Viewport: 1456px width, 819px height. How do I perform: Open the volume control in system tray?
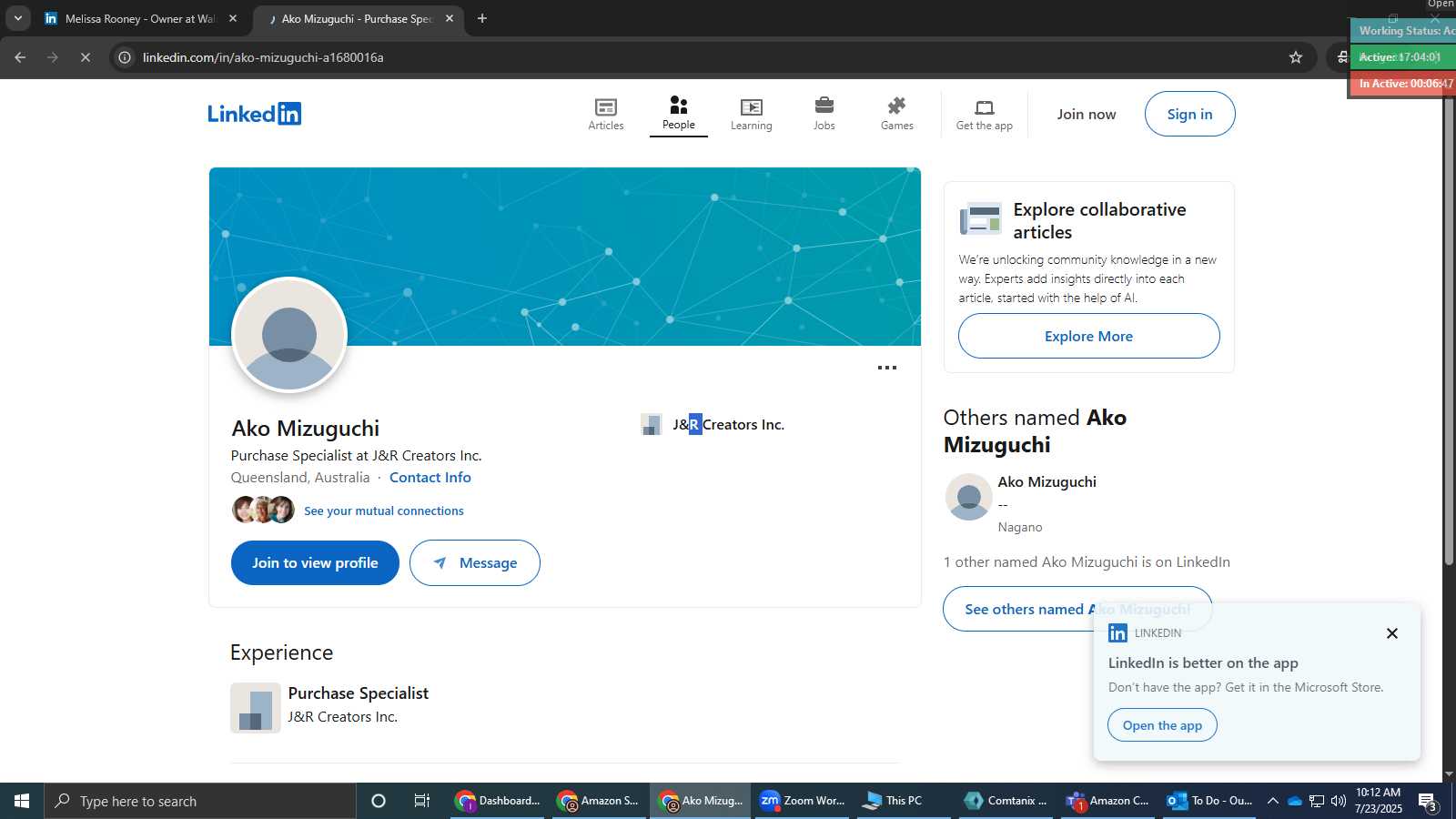pyautogui.click(x=1339, y=801)
